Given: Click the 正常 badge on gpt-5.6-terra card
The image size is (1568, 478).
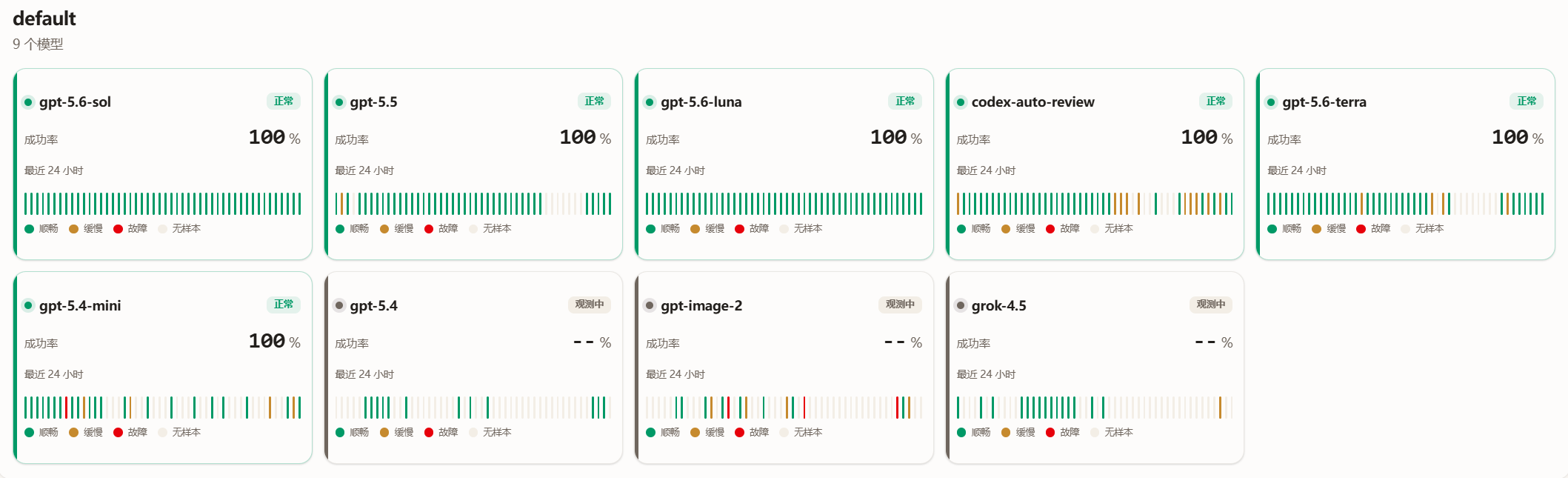Looking at the screenshot, I should tap(1527, 101).
